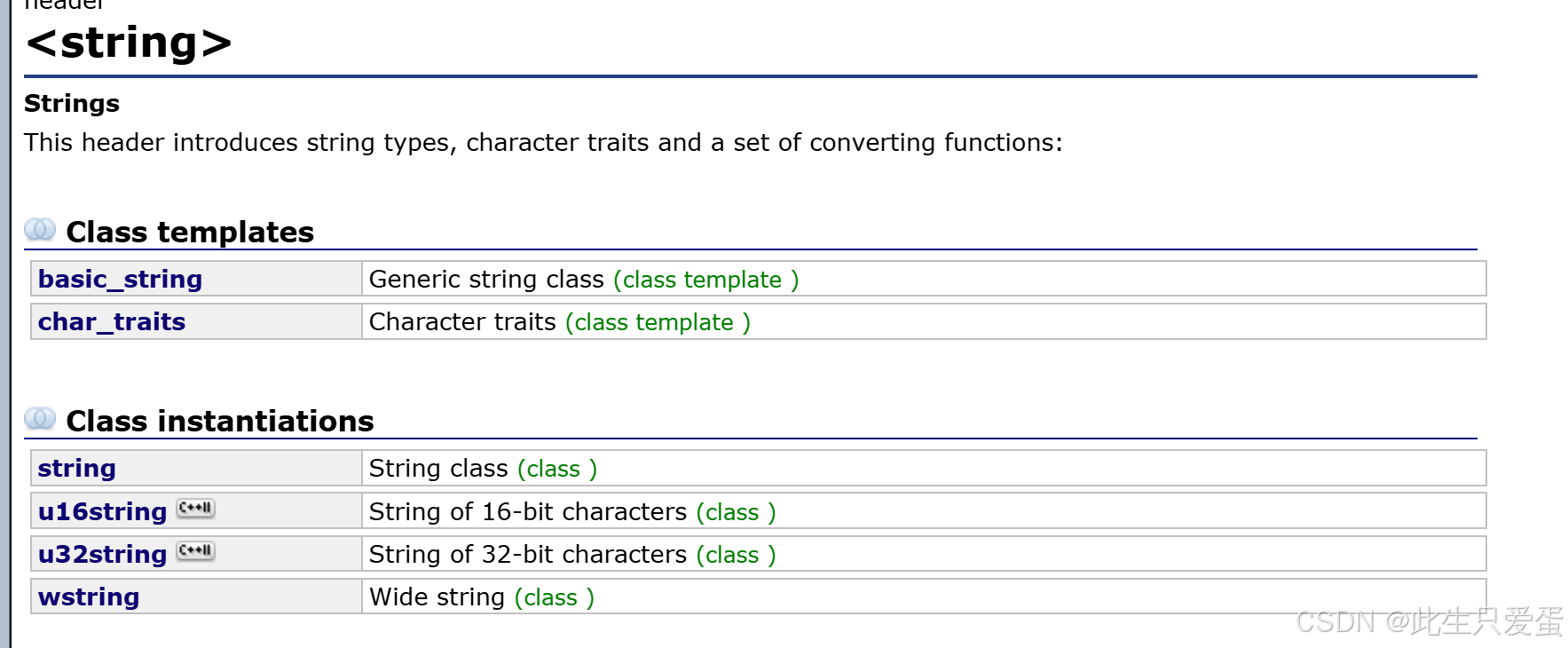
Task: Open the string class reference
Action: 77,468
